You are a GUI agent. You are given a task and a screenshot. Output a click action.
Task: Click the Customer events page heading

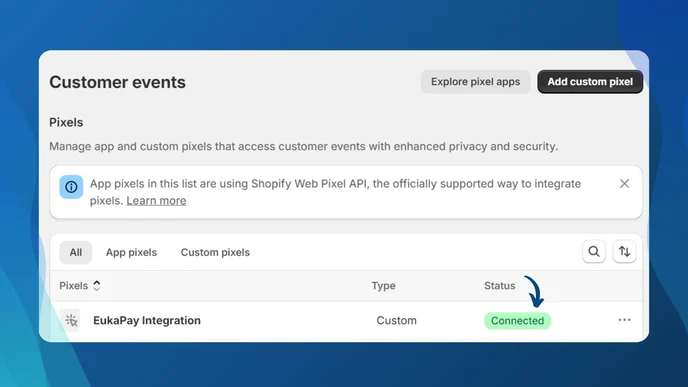click(x=117, y=82)
